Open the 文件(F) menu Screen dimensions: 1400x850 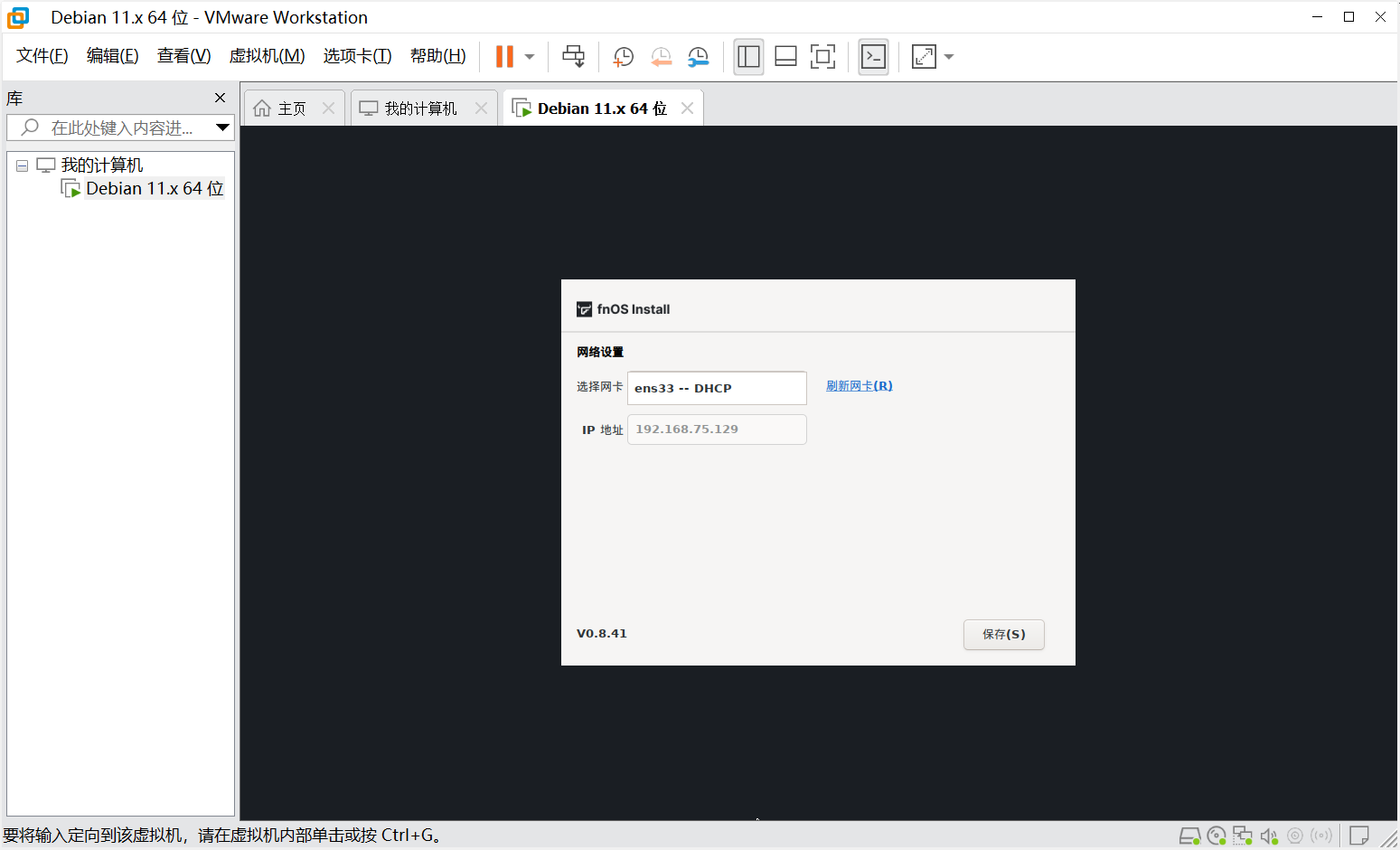click(42, 56)
